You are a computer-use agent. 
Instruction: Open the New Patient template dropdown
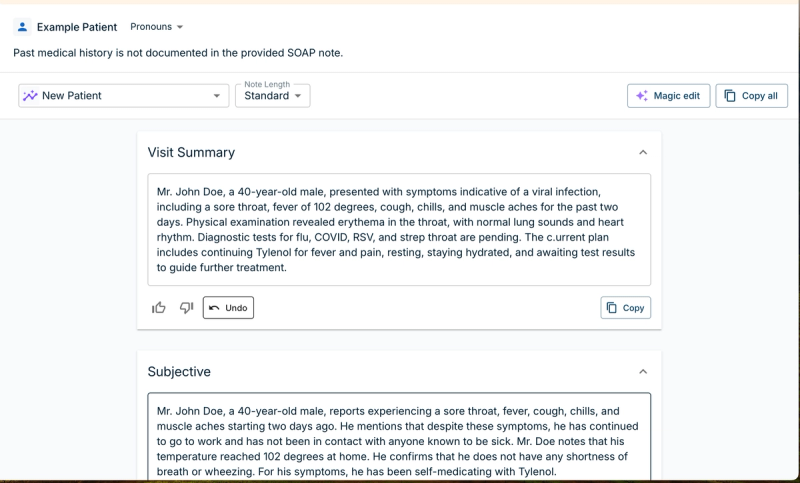[x=123, y=95]
